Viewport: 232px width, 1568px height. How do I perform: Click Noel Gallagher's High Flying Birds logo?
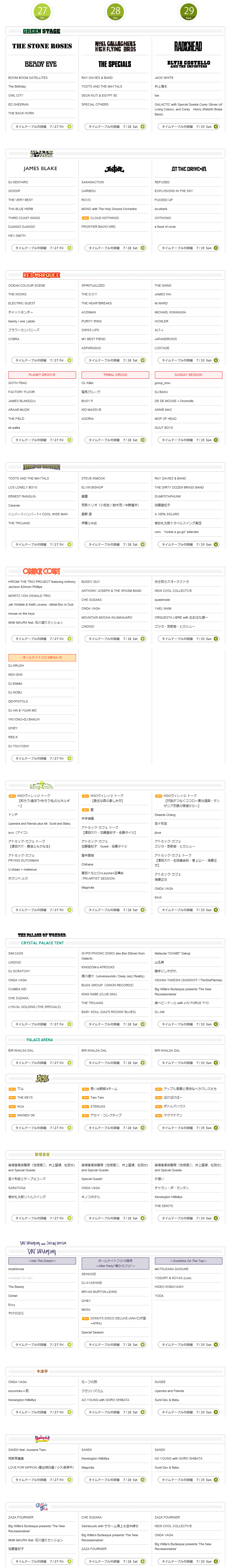click(115, 46)
